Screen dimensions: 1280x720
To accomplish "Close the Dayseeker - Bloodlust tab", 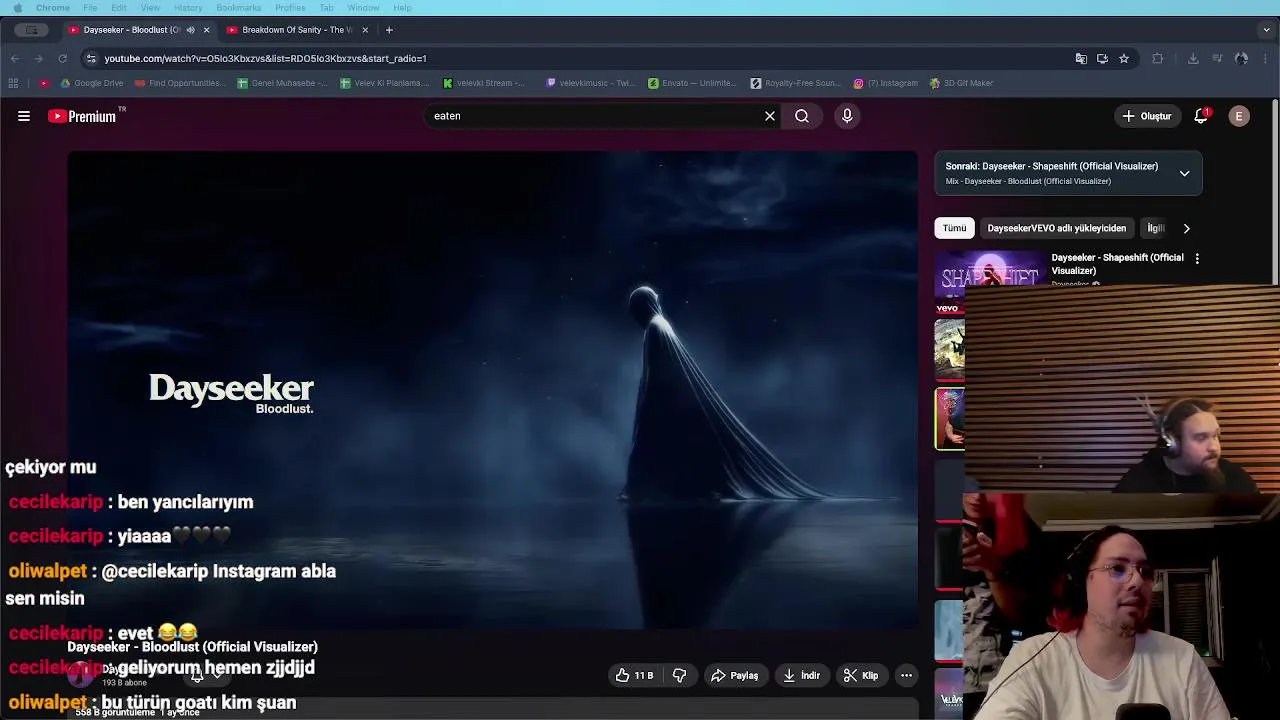I will pyautogui.click(x=207, y=30).
